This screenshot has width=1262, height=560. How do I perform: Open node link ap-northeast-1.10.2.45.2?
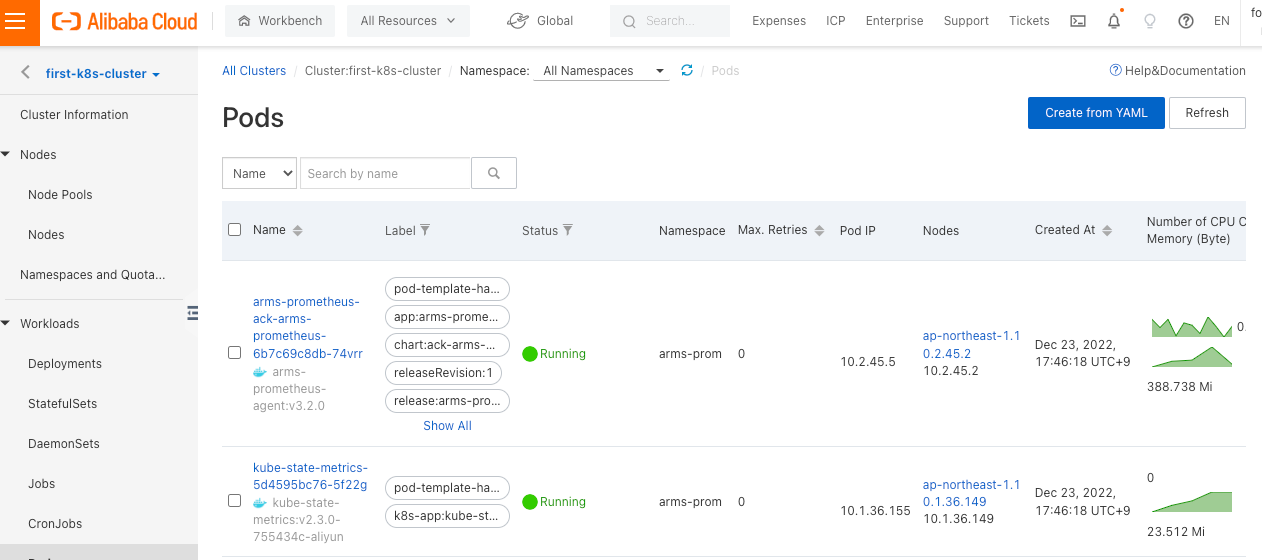tap(971, 345)
